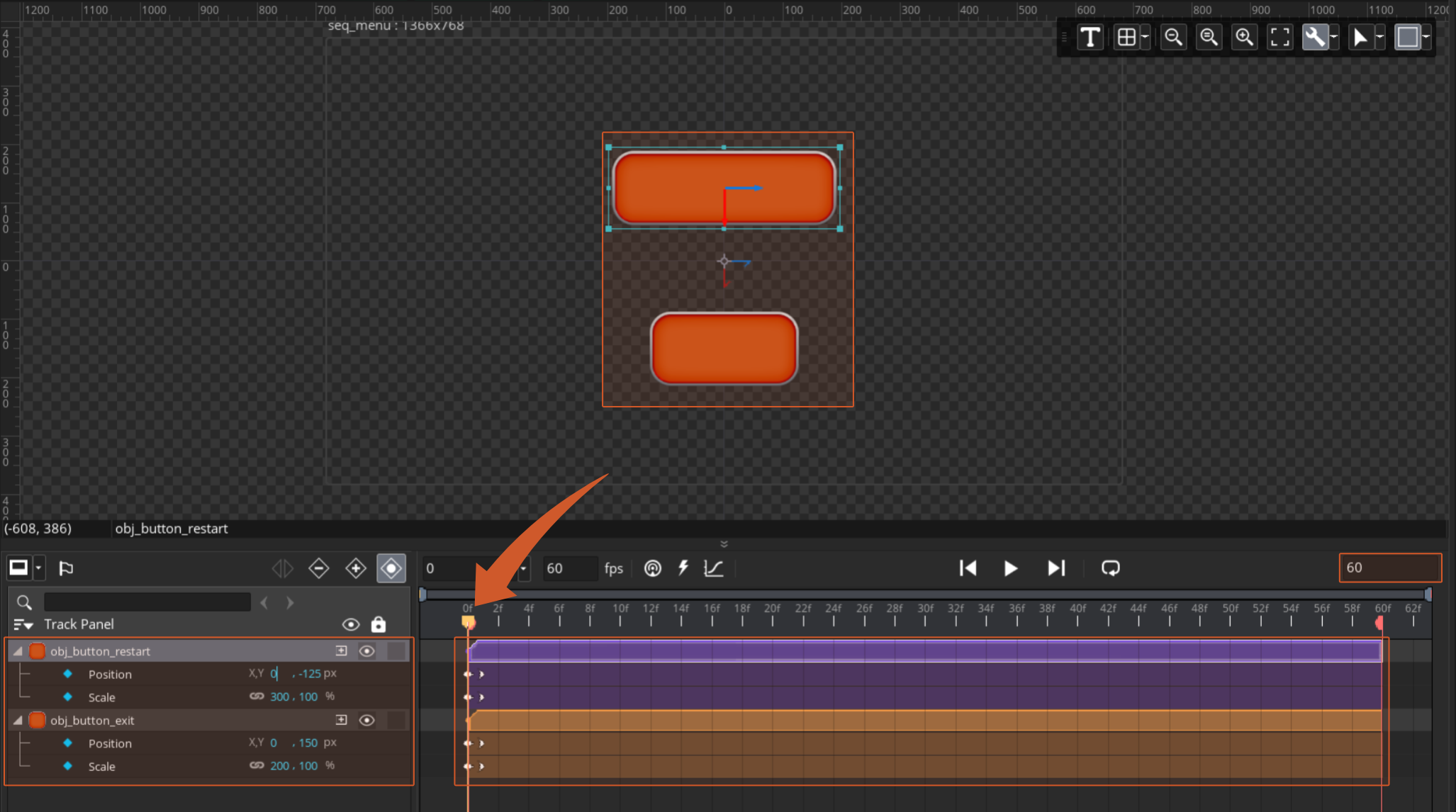Toggle loop playback mode
The image size is (1456, 812).
click(x=1110, y=568)
